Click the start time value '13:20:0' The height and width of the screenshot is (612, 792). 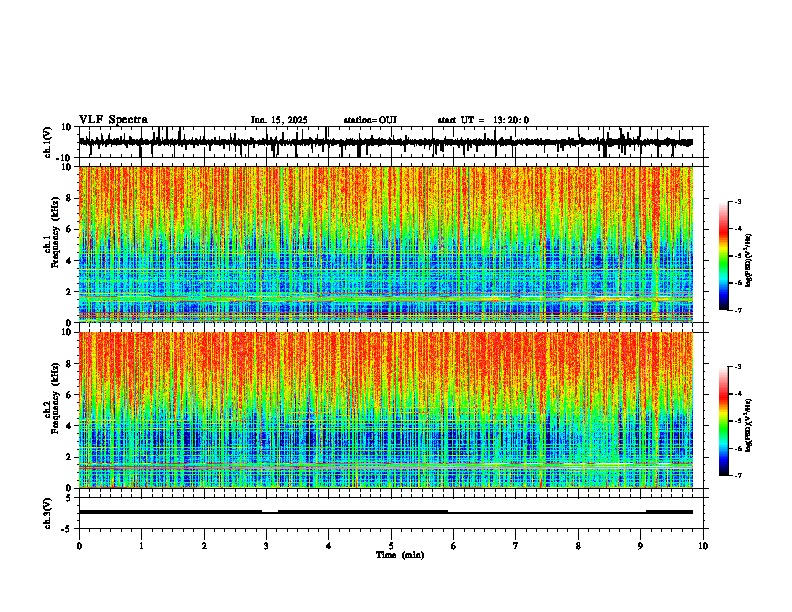(x=511, y=120)
